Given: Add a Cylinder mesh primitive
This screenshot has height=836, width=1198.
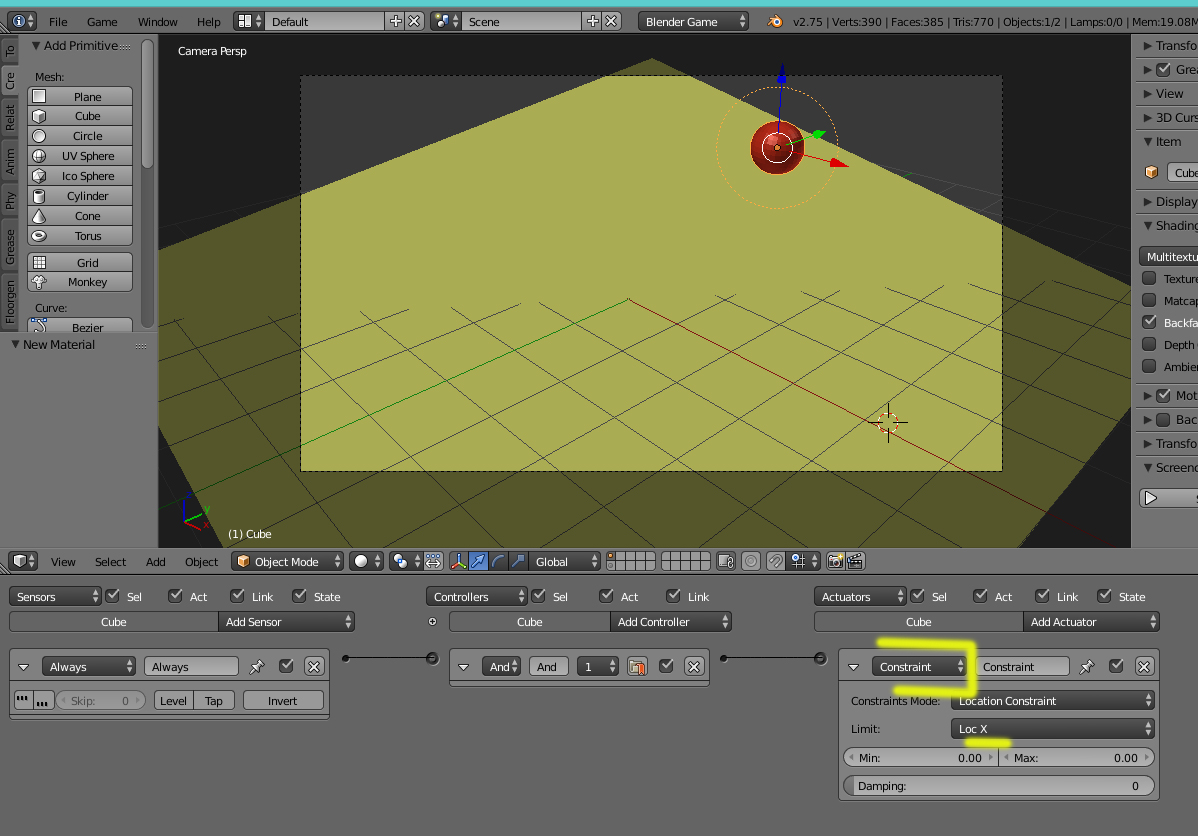Looking at the screenshot, I should point(80,196).
